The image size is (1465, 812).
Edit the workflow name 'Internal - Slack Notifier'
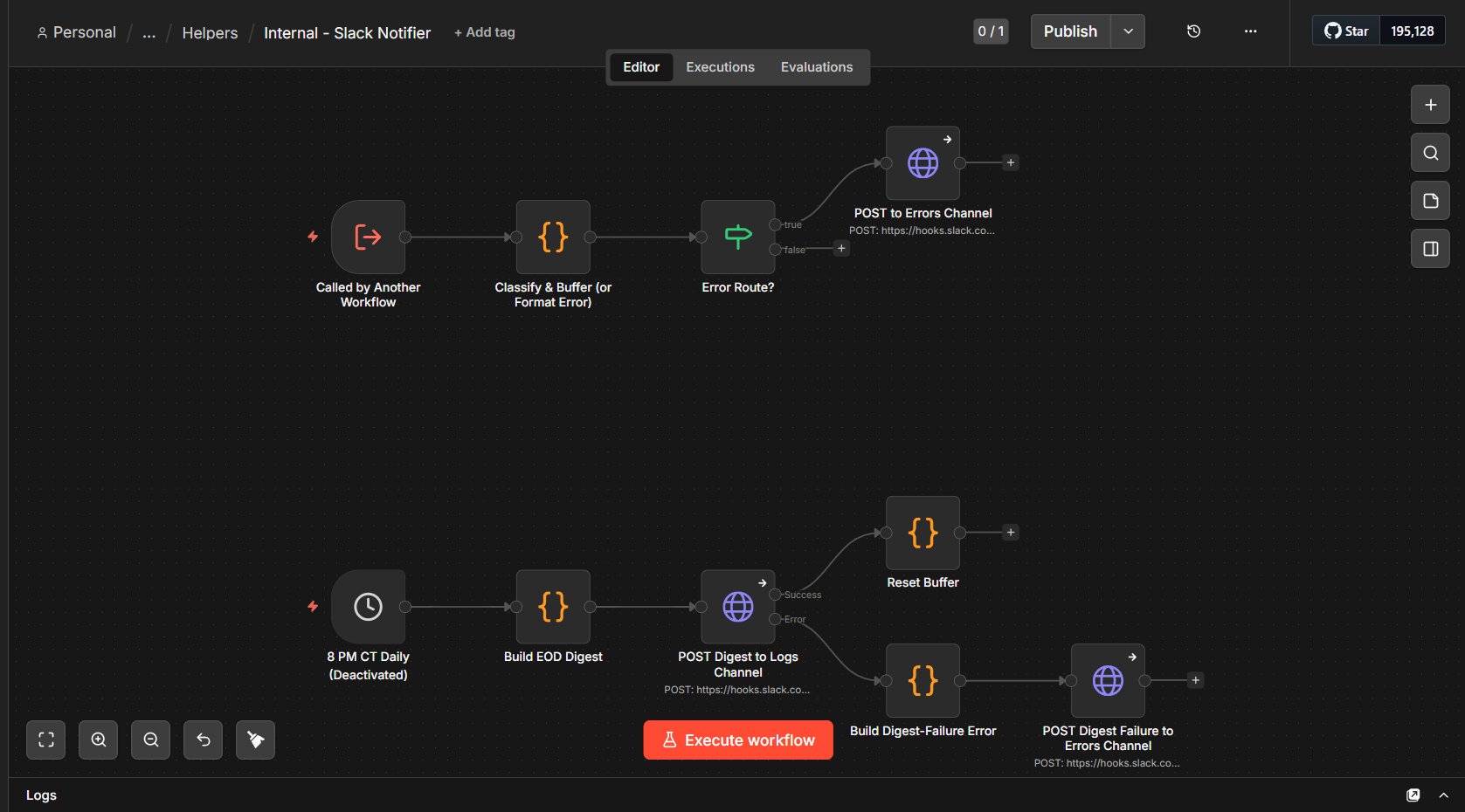[x=348, y=33]
